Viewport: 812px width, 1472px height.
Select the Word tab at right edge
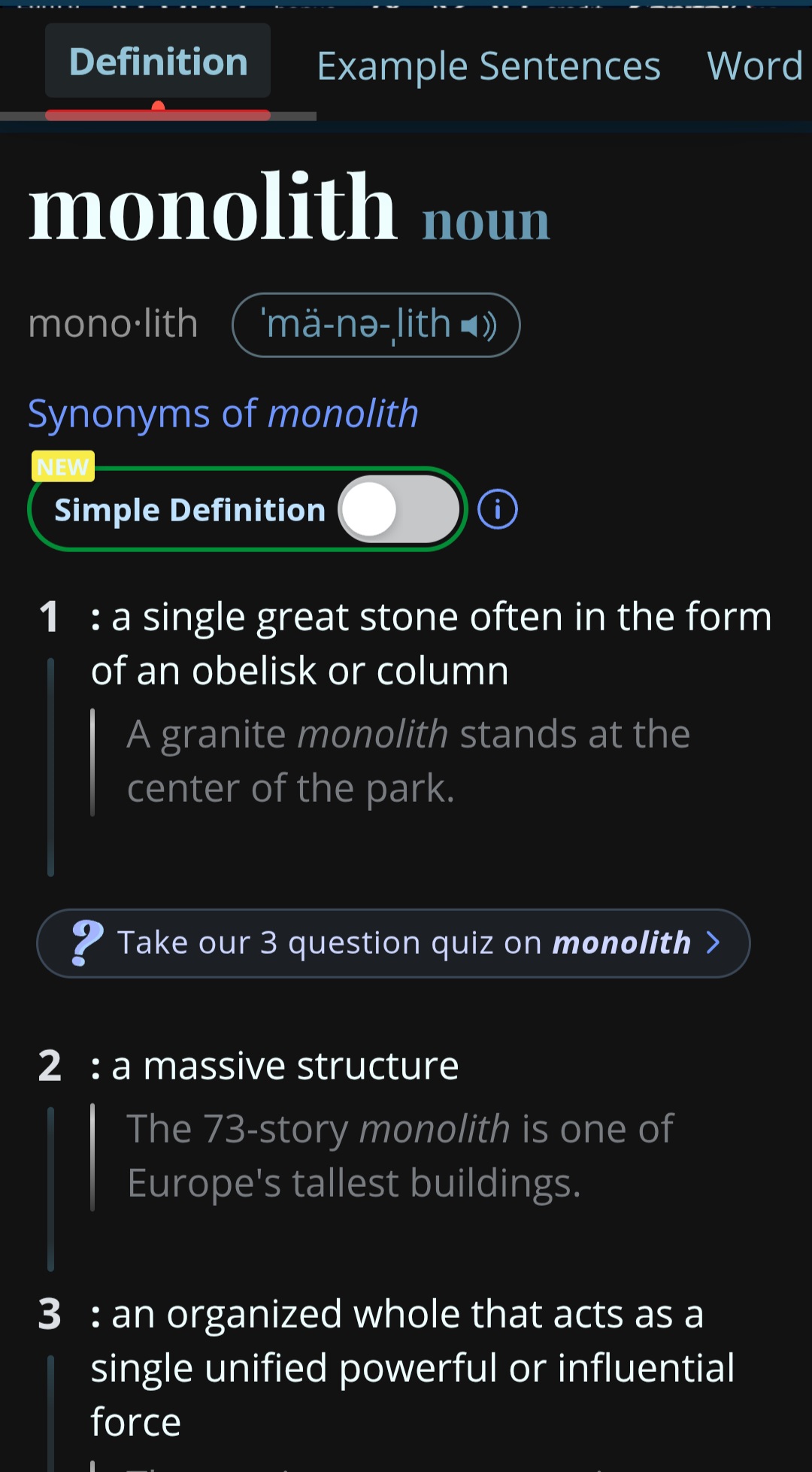(756, 66)
